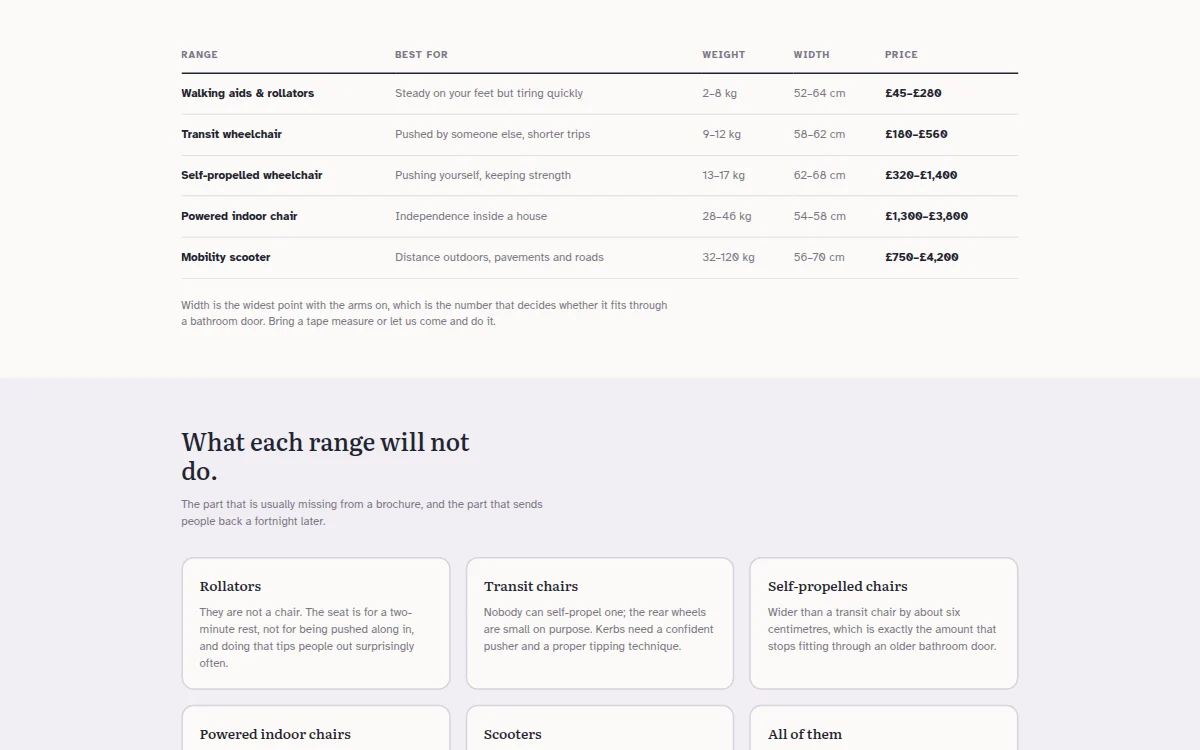Select the £1,300–£3,800 price
1200x750 pixels.
point(927,216)
